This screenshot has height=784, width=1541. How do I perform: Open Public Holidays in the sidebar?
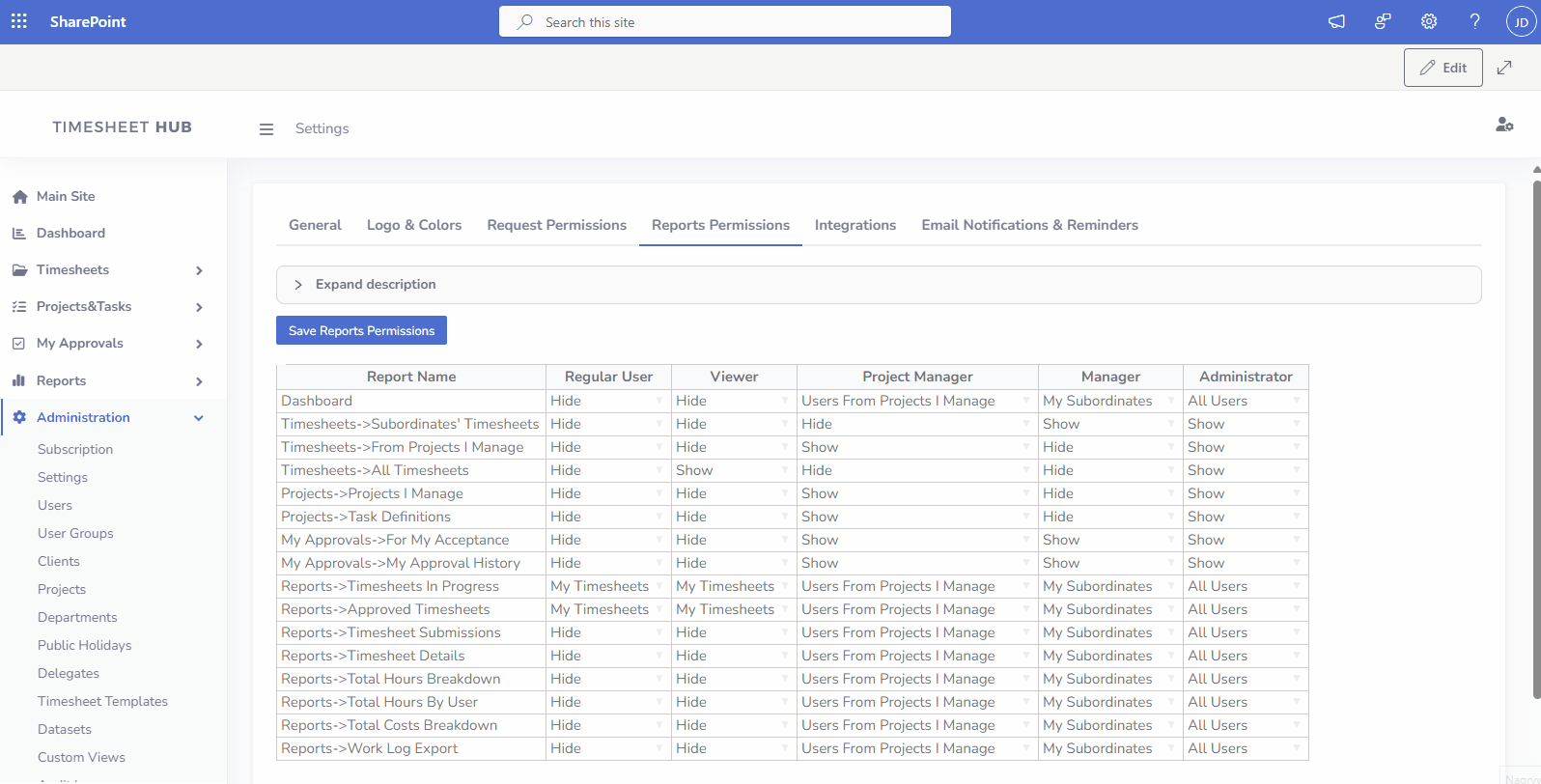click(84, 645)
